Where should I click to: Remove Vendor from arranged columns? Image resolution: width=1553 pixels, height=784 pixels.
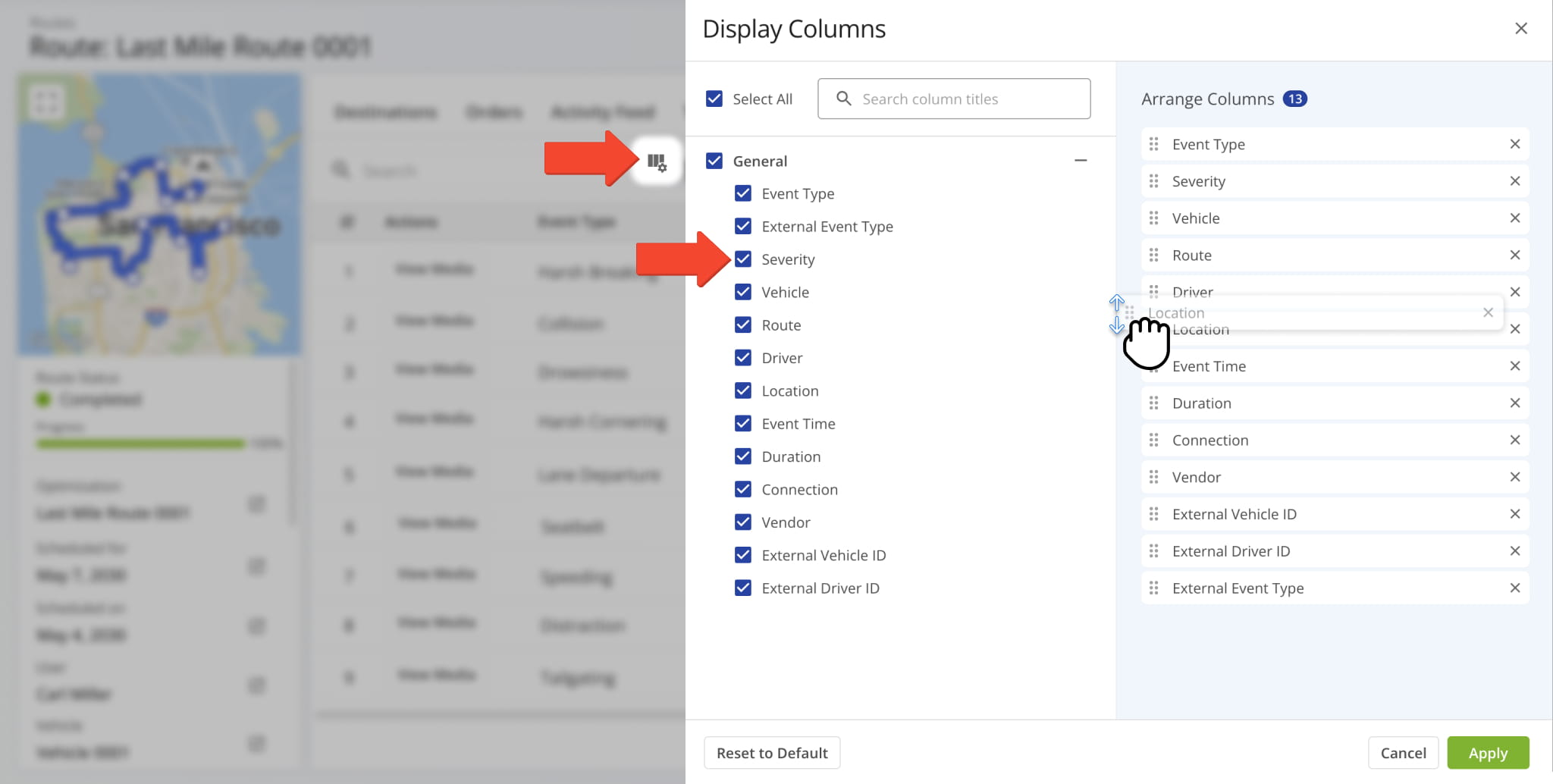1515,477
